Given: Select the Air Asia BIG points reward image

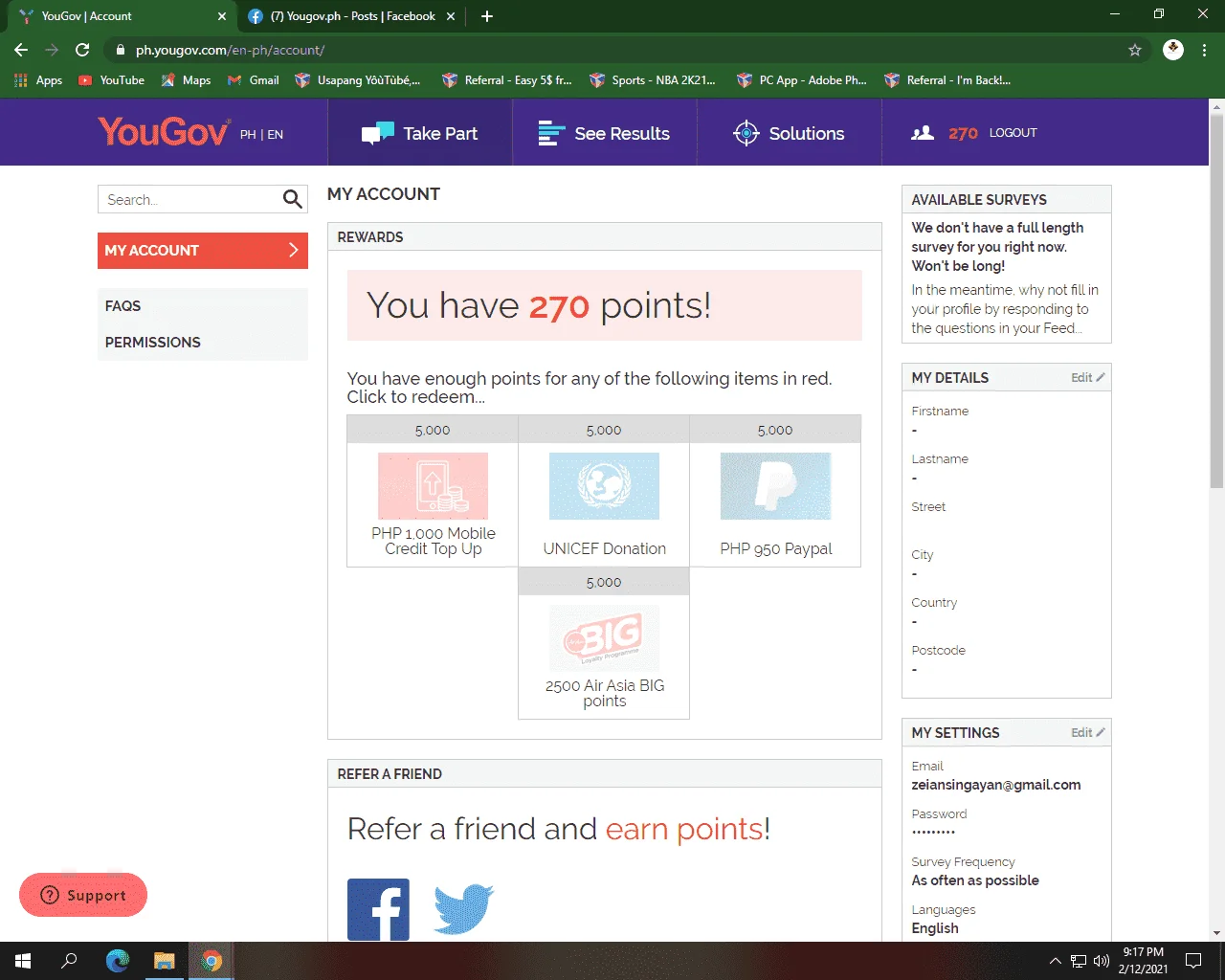Looking at the screenshot, I should pos(604,638).
